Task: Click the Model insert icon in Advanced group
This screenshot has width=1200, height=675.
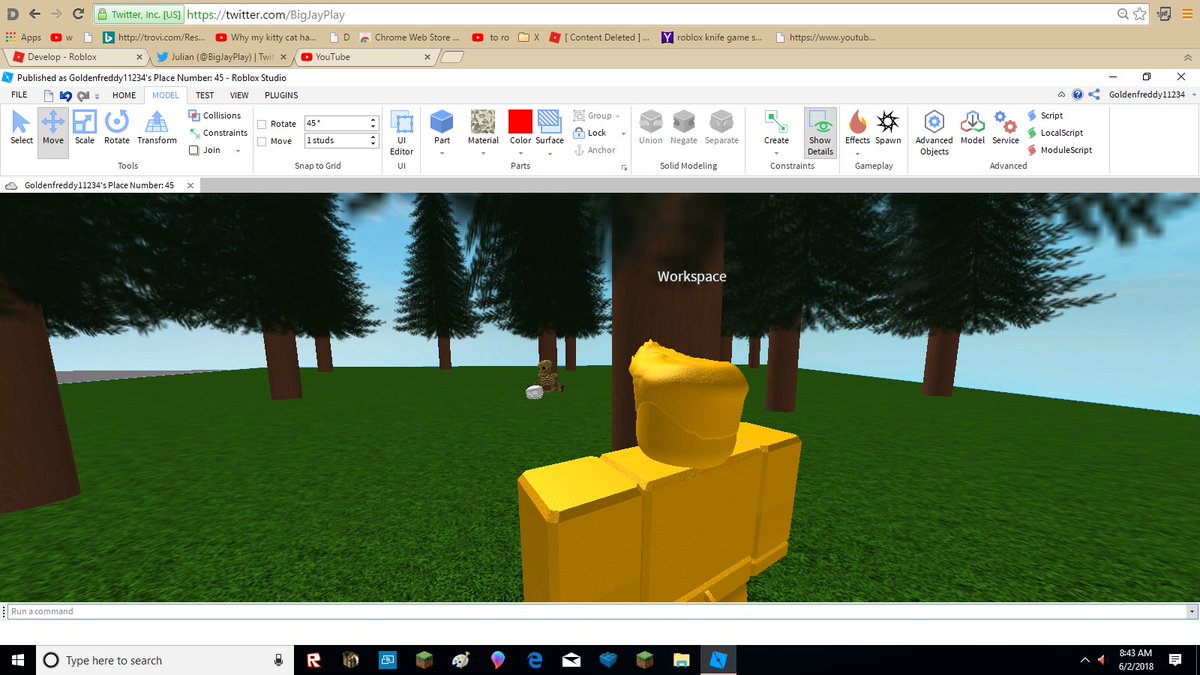Action: point(973,128)
